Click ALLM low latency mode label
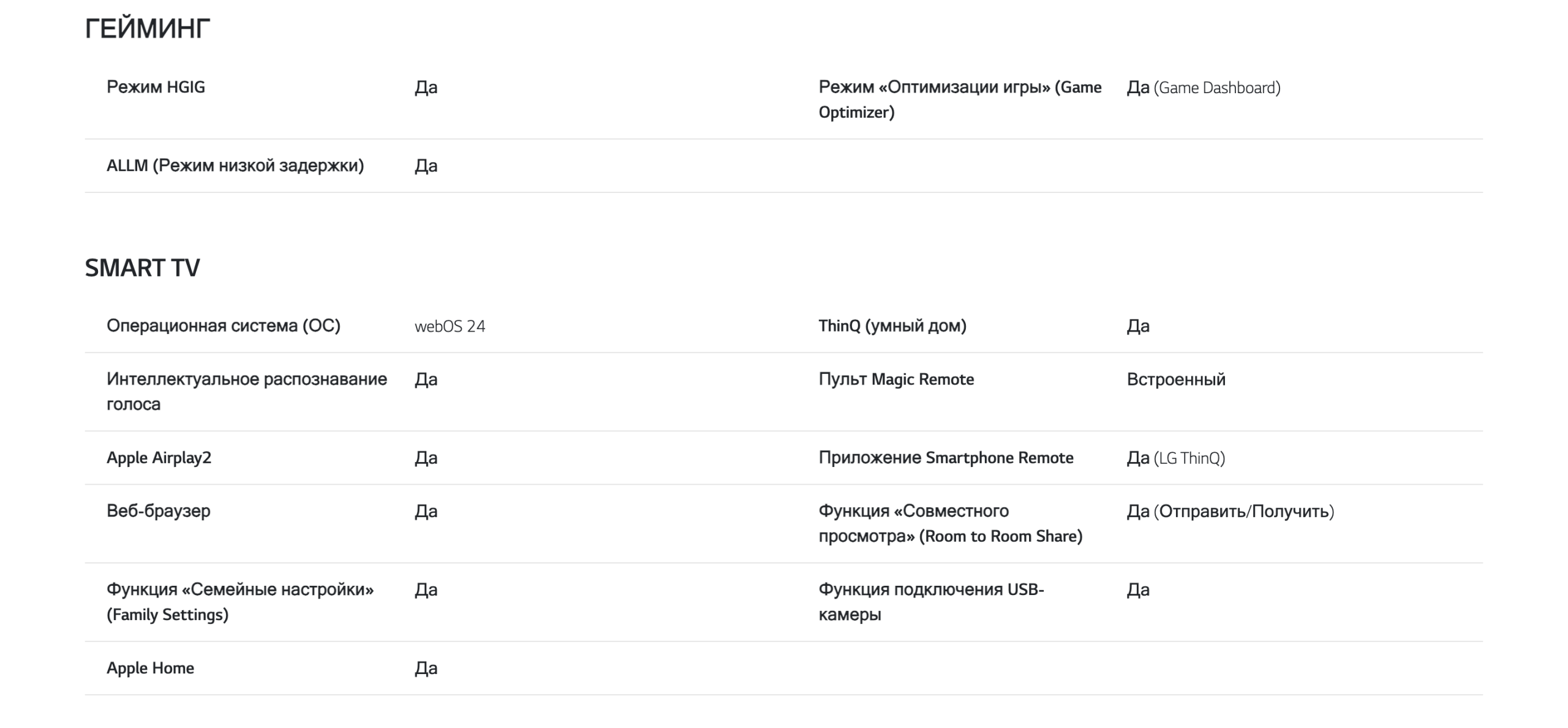This screenshot has height=728, width=1568. tap(235, 165)
